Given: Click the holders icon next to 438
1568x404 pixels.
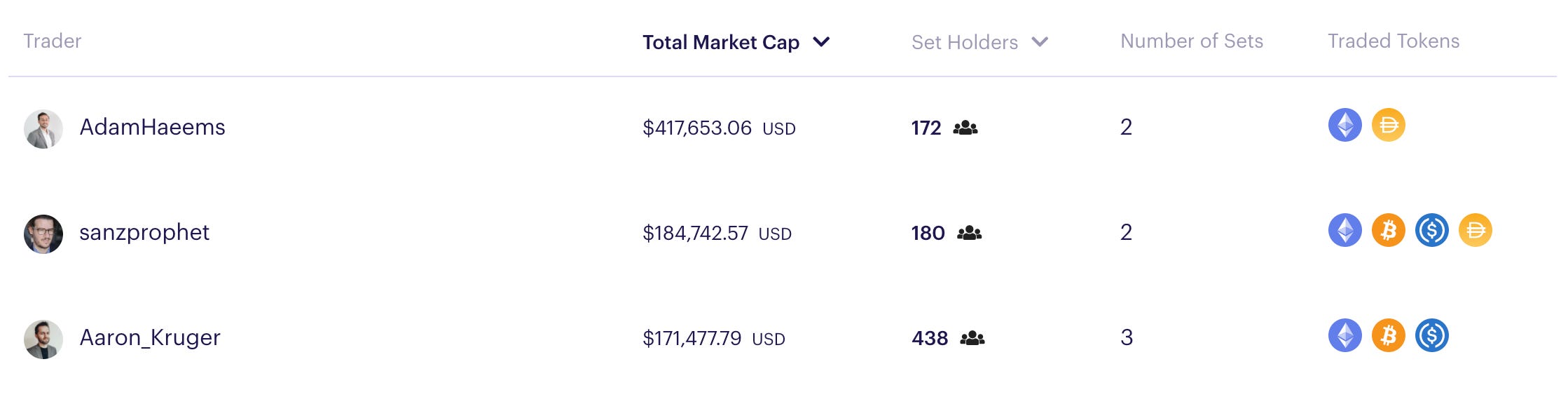Looking at the screenshot, I should pyautogui.click(x=972, y=338).
